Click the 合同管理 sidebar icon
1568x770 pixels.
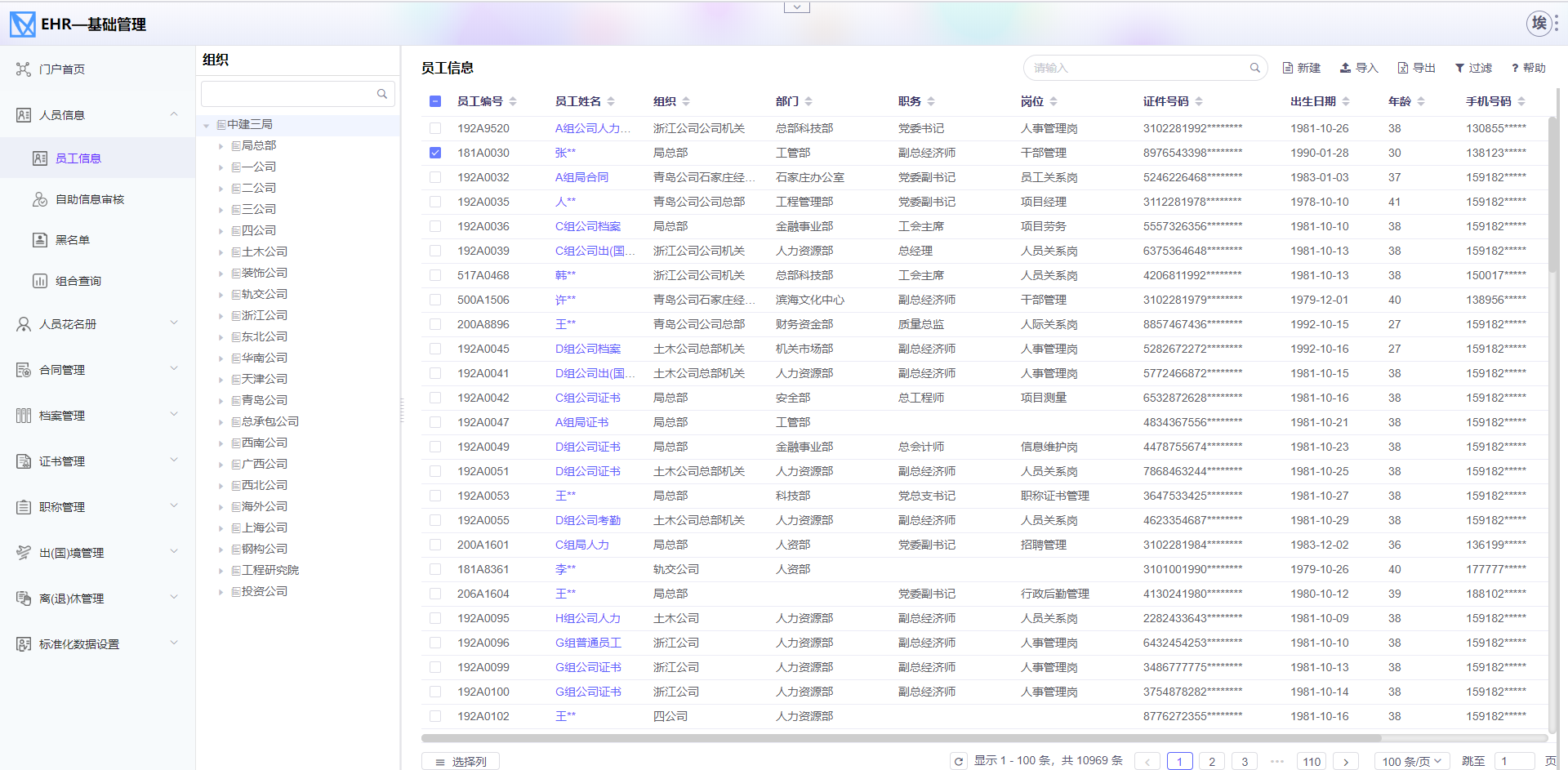(x=24, y=370)
